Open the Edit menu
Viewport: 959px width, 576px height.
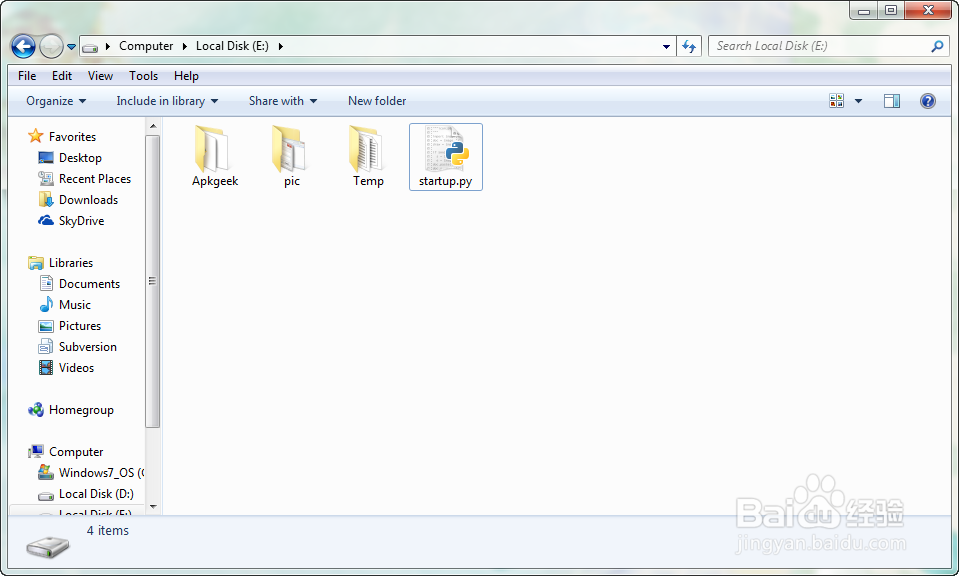(x=62, y=76)
